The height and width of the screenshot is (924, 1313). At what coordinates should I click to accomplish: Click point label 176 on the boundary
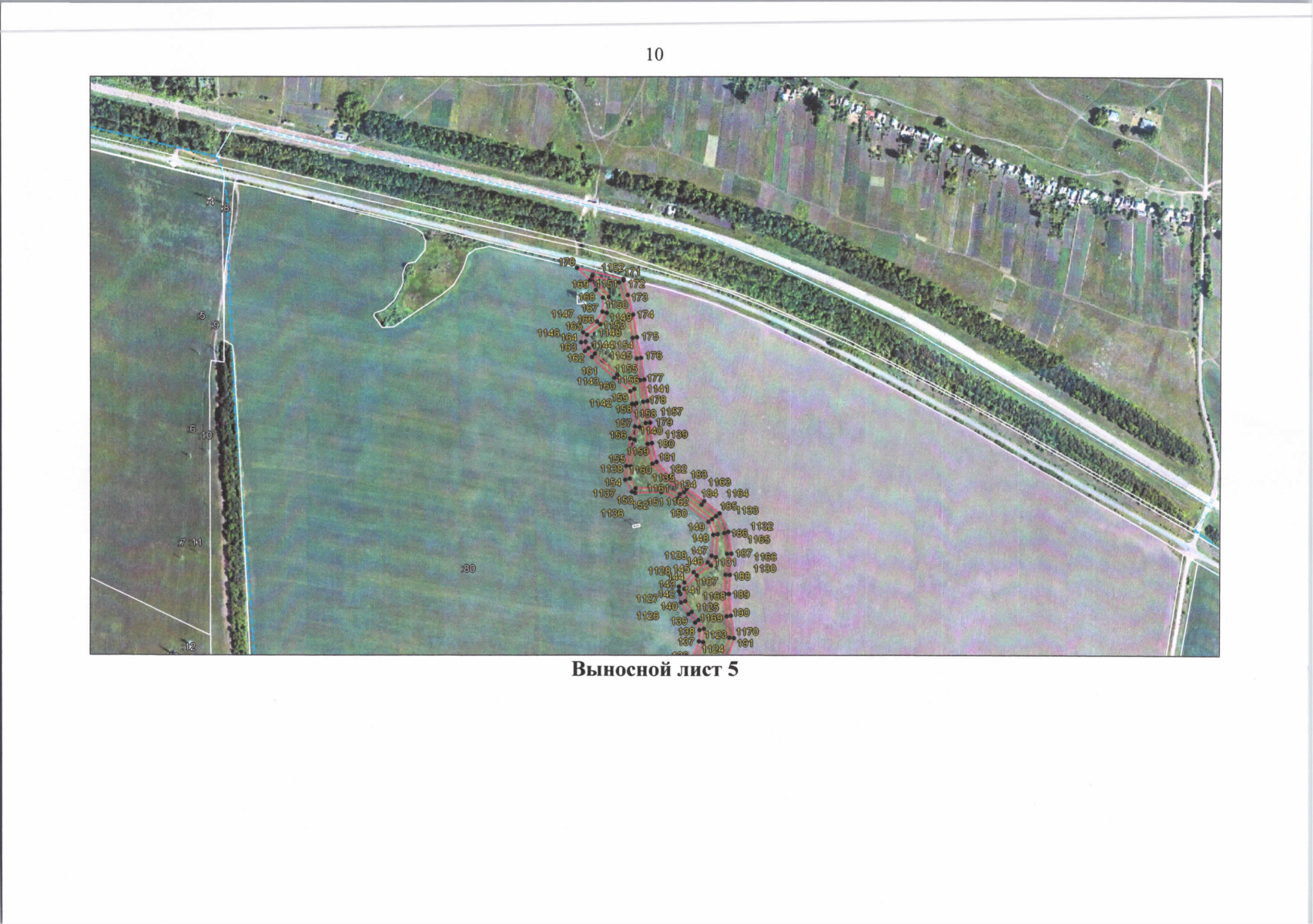654,356
